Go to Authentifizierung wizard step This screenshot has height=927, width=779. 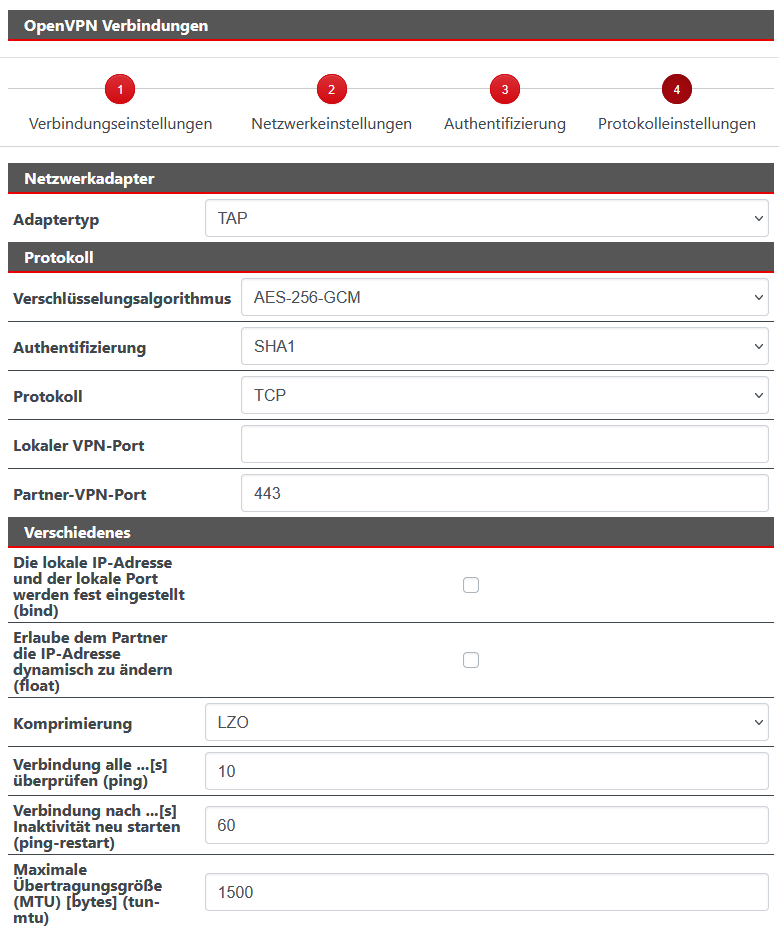coord(505,124)
